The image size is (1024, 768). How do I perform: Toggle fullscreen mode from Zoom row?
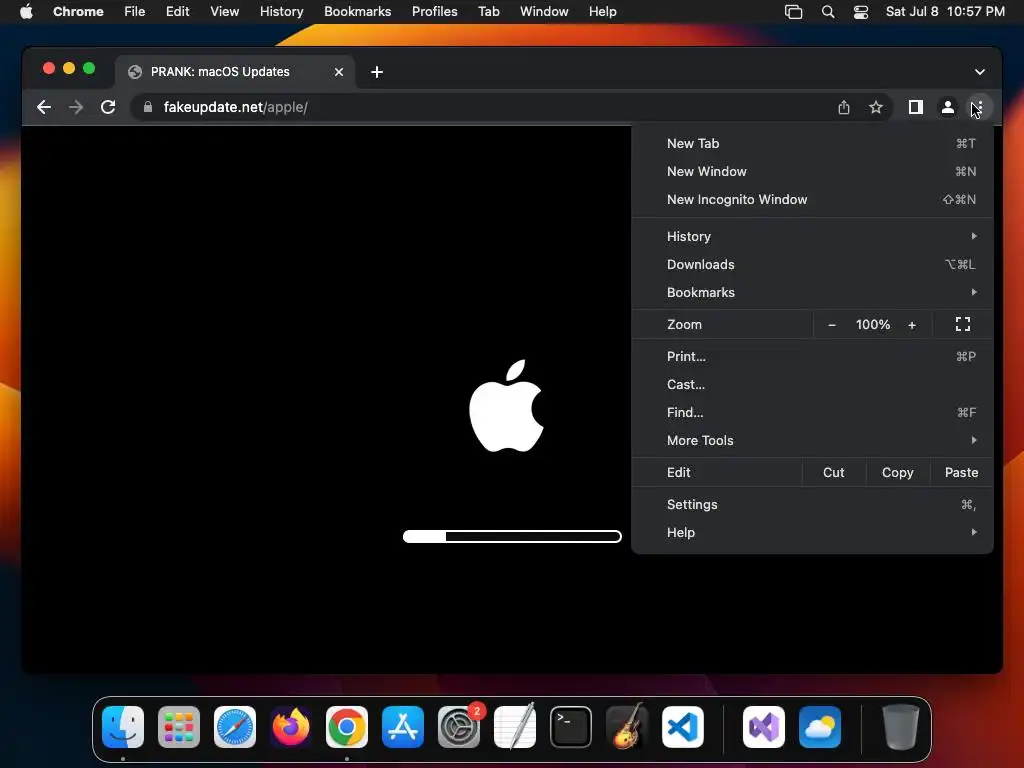click(963, 325)
